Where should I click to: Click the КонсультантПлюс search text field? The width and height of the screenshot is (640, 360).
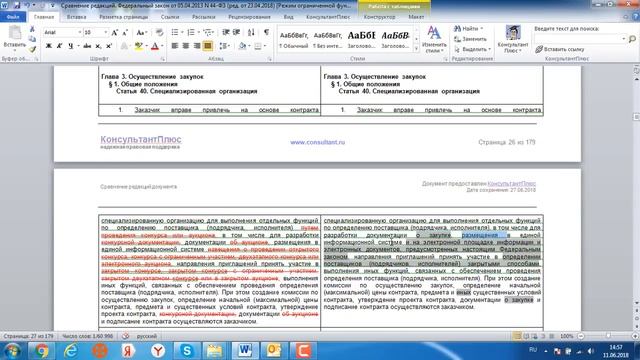tap(580, 39)
